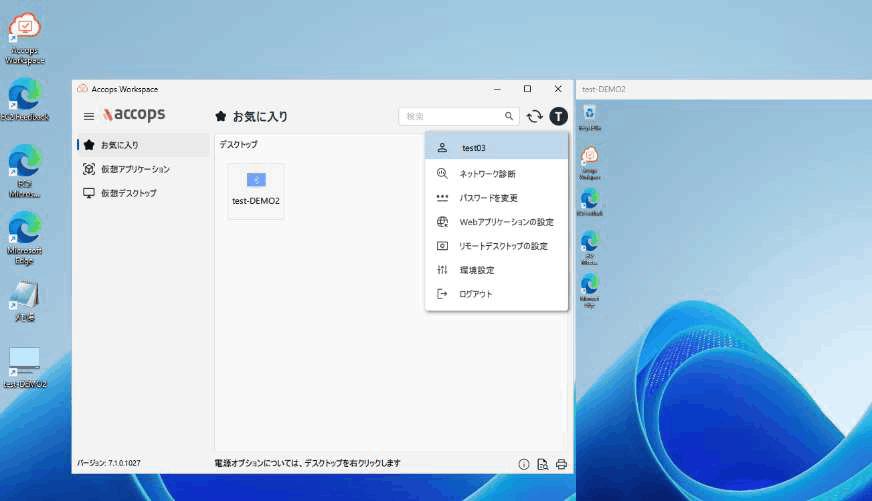Click the printer icon in status bar
The height and width of the screenshot is (501, 872).
[561, 464]
